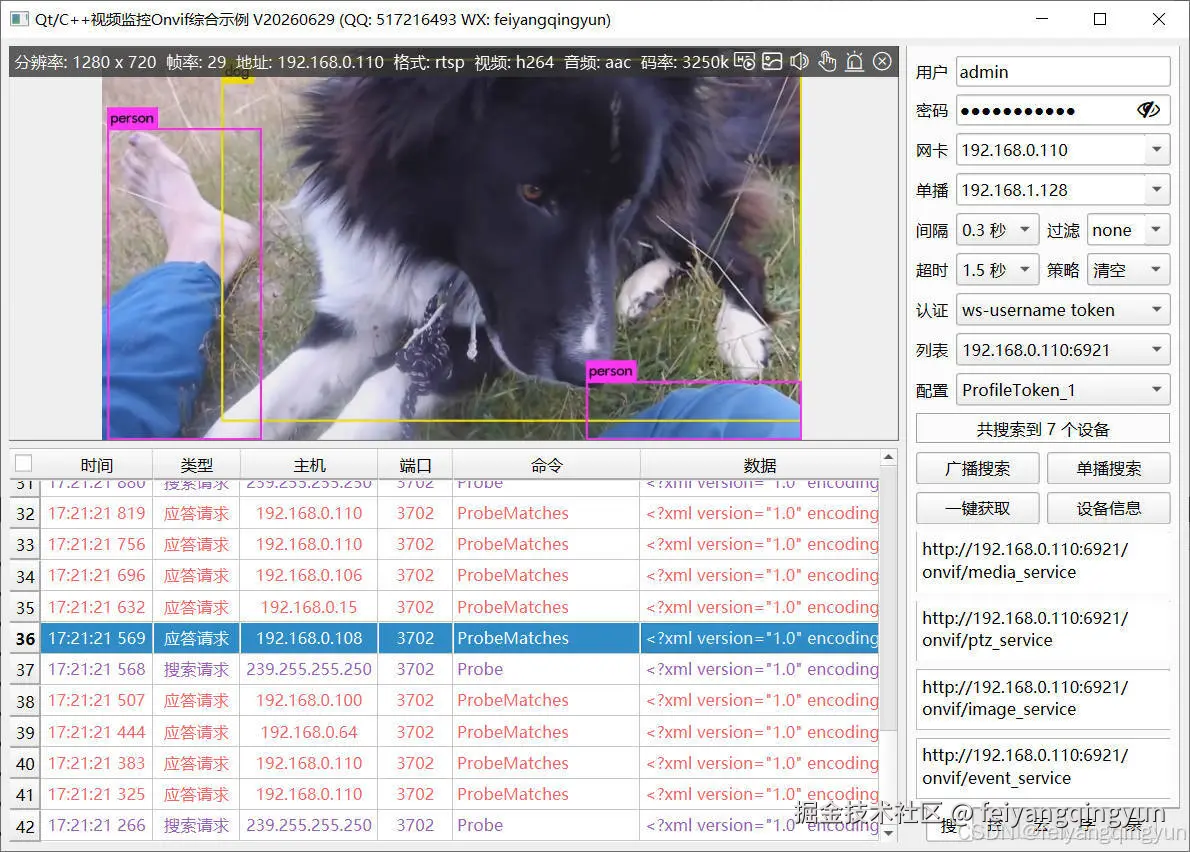
Task: Click time cell 17:21:21 266
Action: pyautogui.click(x=96, y=825)
